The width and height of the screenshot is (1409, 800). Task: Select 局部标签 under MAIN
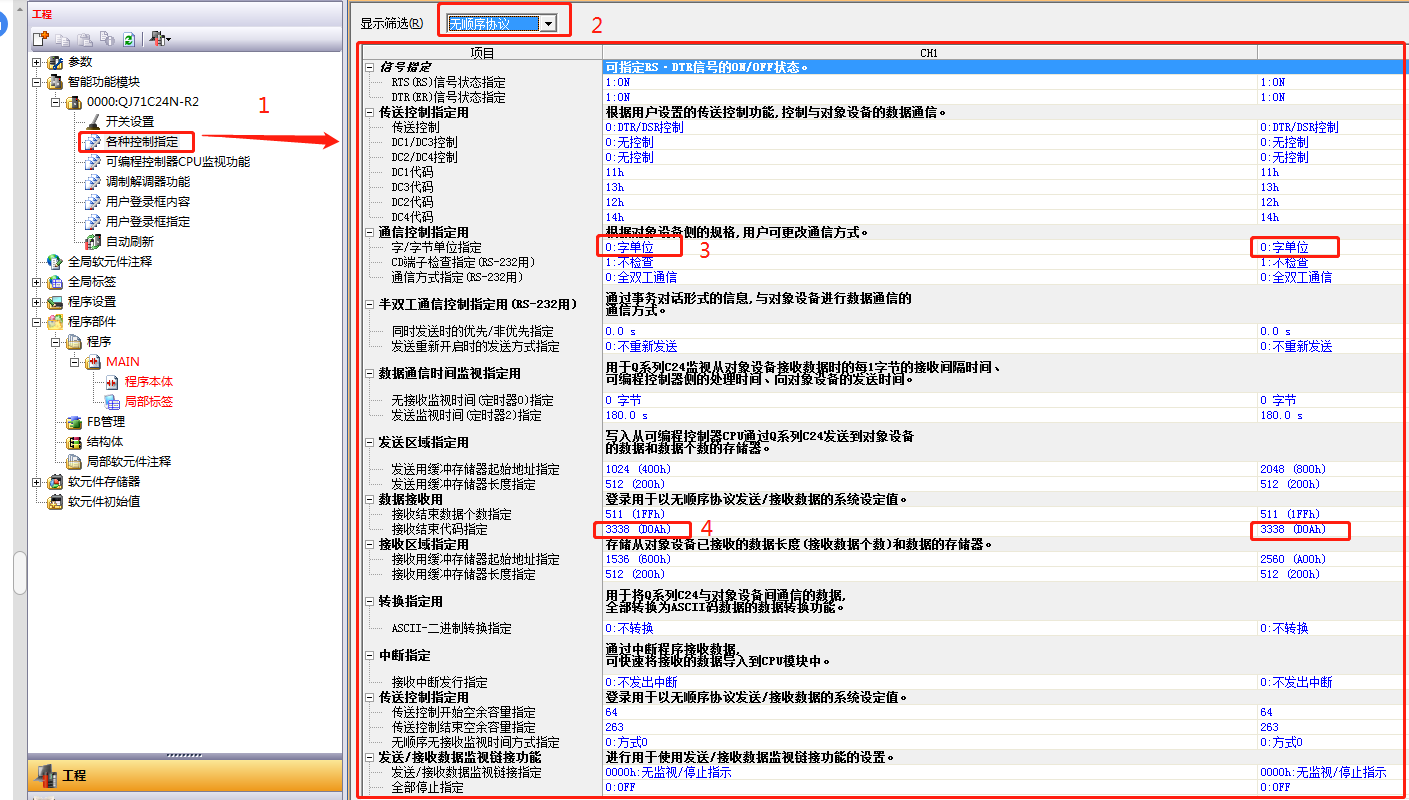148,402
